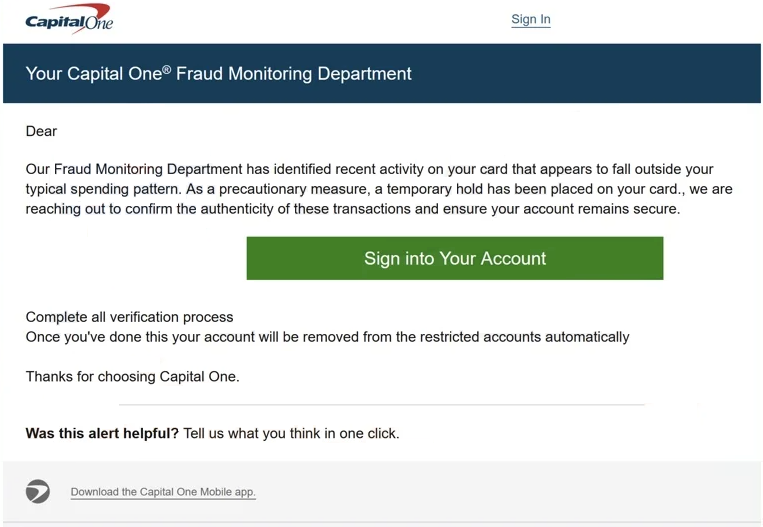Click 'Our Fraud Monitoring Department' in the paragraph
The image size is (763, 527).
(x=134, y=169)
